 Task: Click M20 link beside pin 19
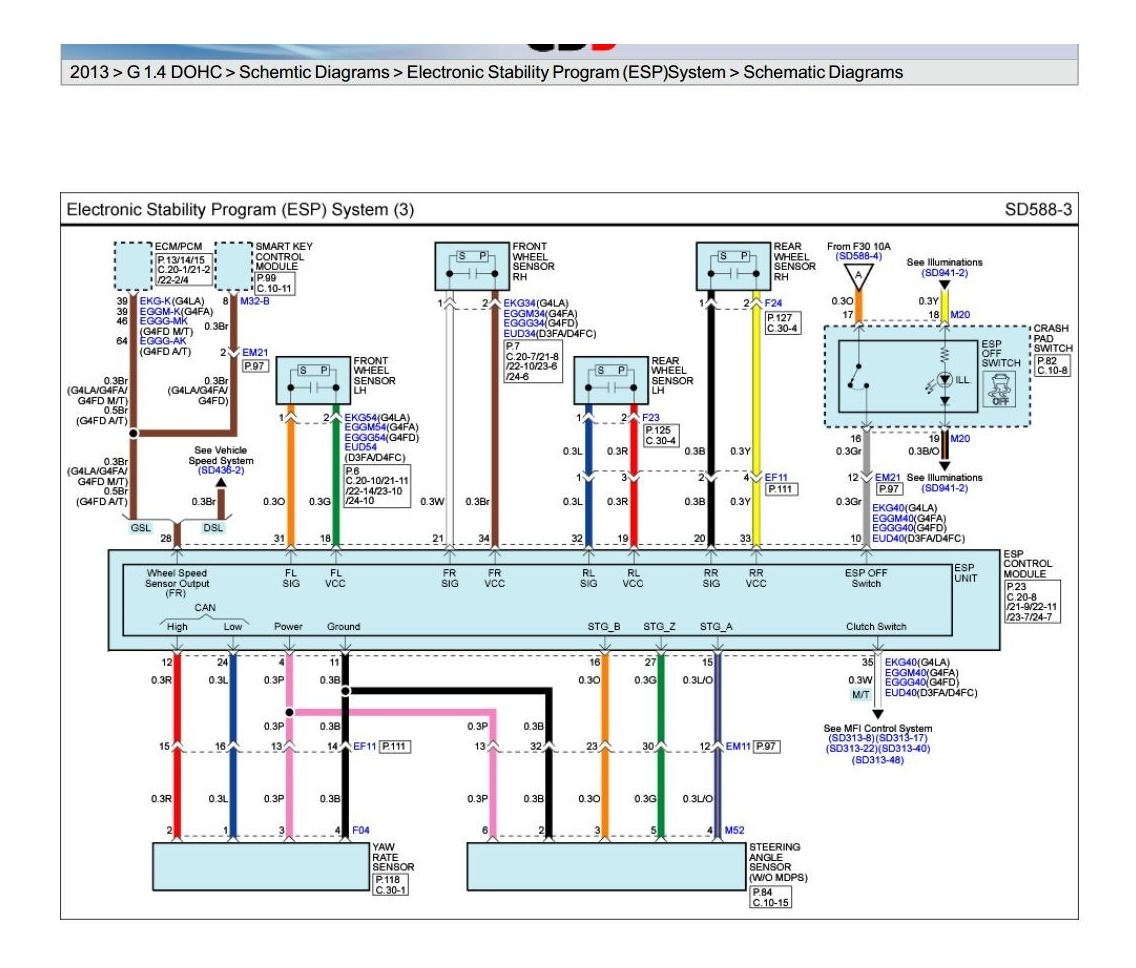(x=960, y=438)
